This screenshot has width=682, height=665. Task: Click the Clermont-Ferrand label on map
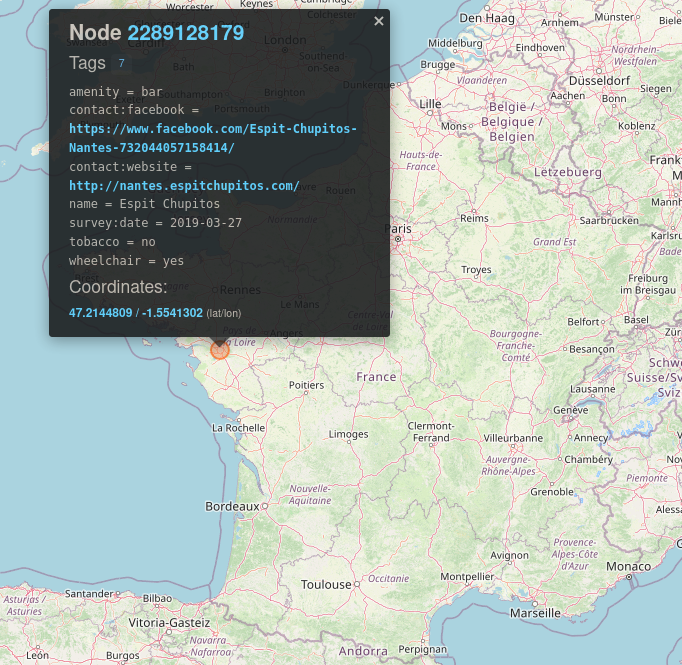pyautogui.click(x=431, y=432)
